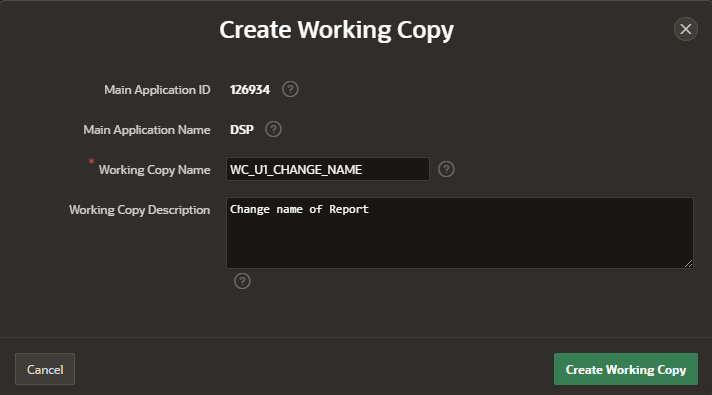The image size is (712, 395).
Task: Click the textarea resize handle corner
Action: coord(689,263)
